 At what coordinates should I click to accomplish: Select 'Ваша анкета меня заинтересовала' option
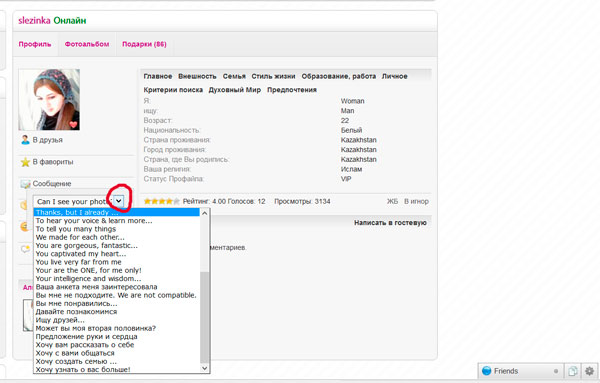tap(117, 287)
